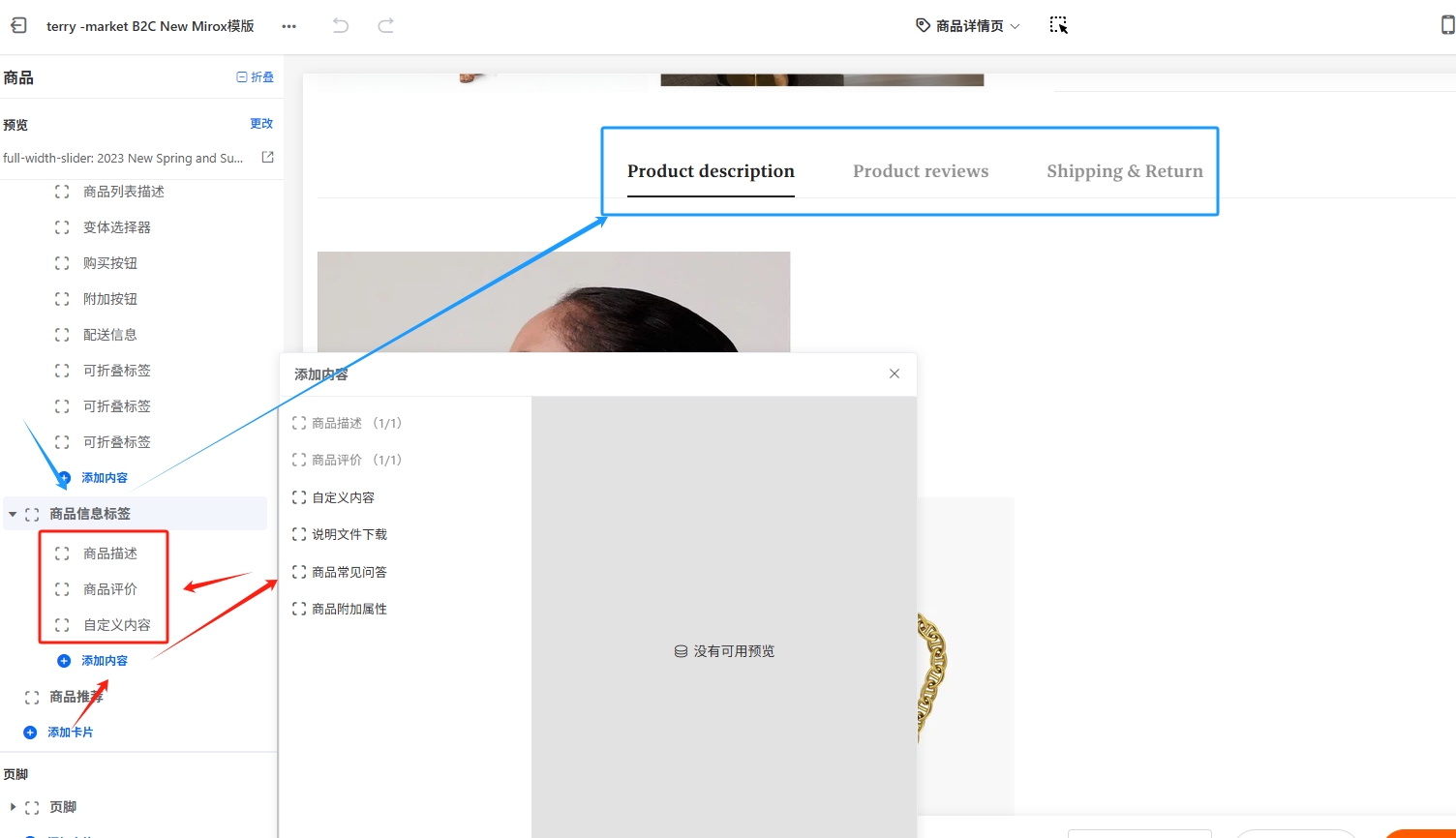1456x838 pixels.
Task: Open preview product external link icon
Action: coord(268,158)
